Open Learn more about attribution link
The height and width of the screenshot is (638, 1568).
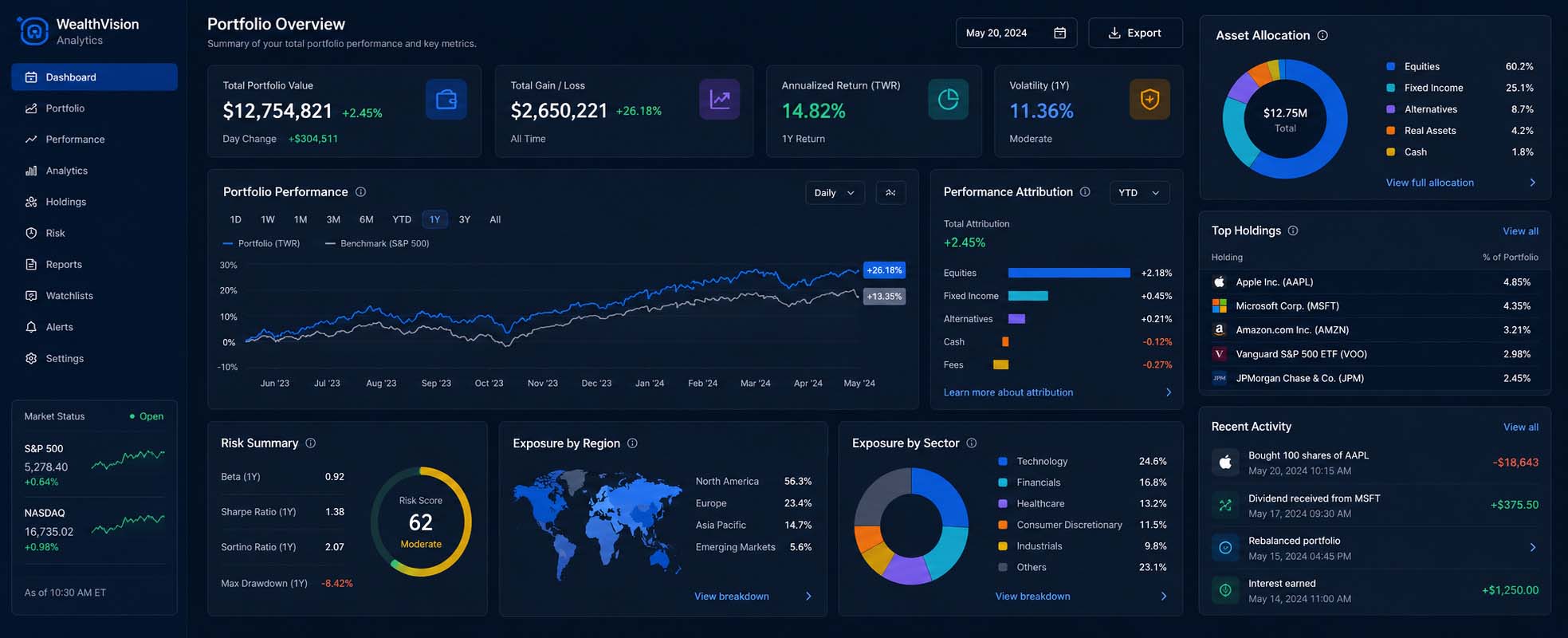click(x=1008, y=392)
